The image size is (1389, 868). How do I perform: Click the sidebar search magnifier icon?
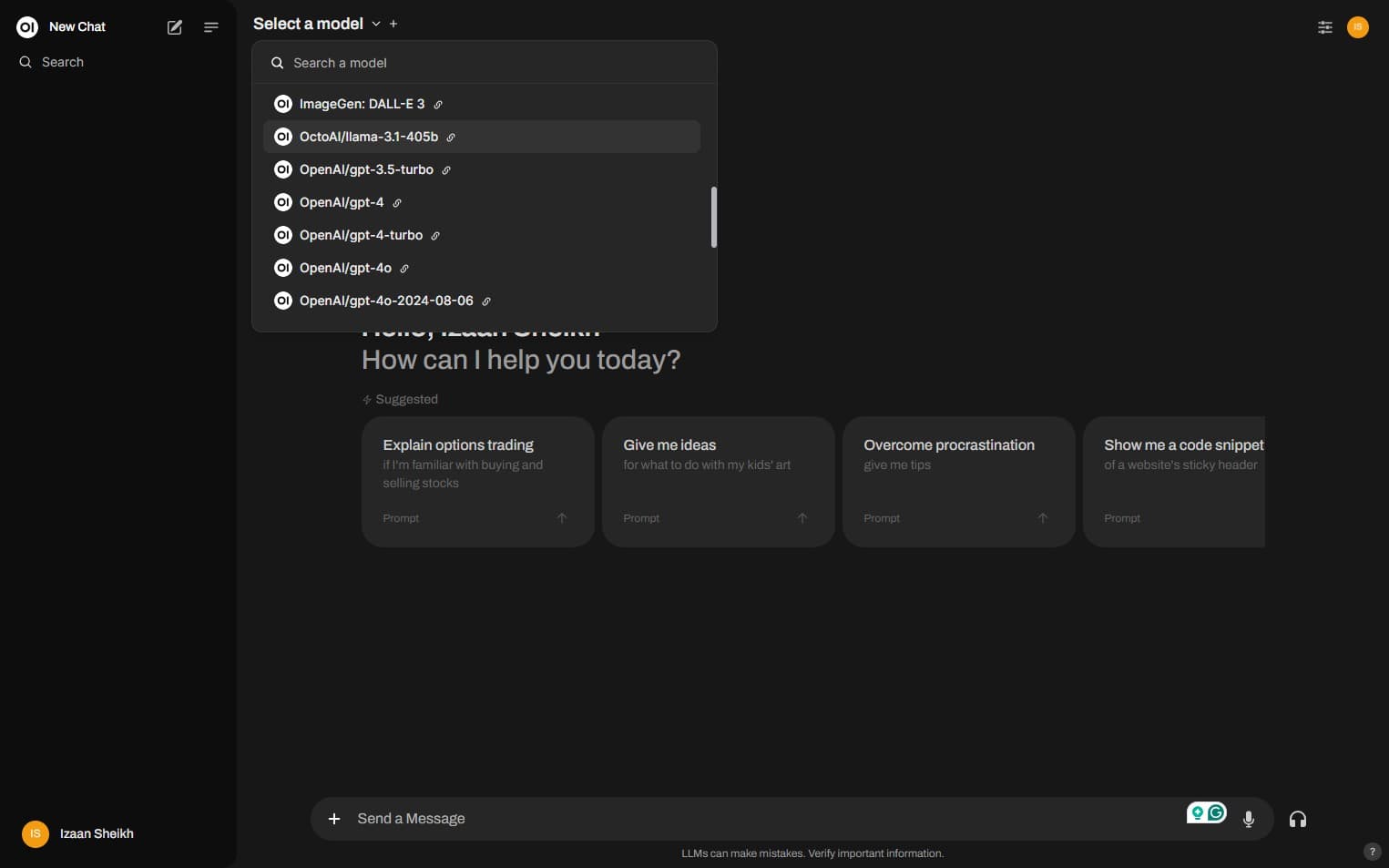pos(26,62)
